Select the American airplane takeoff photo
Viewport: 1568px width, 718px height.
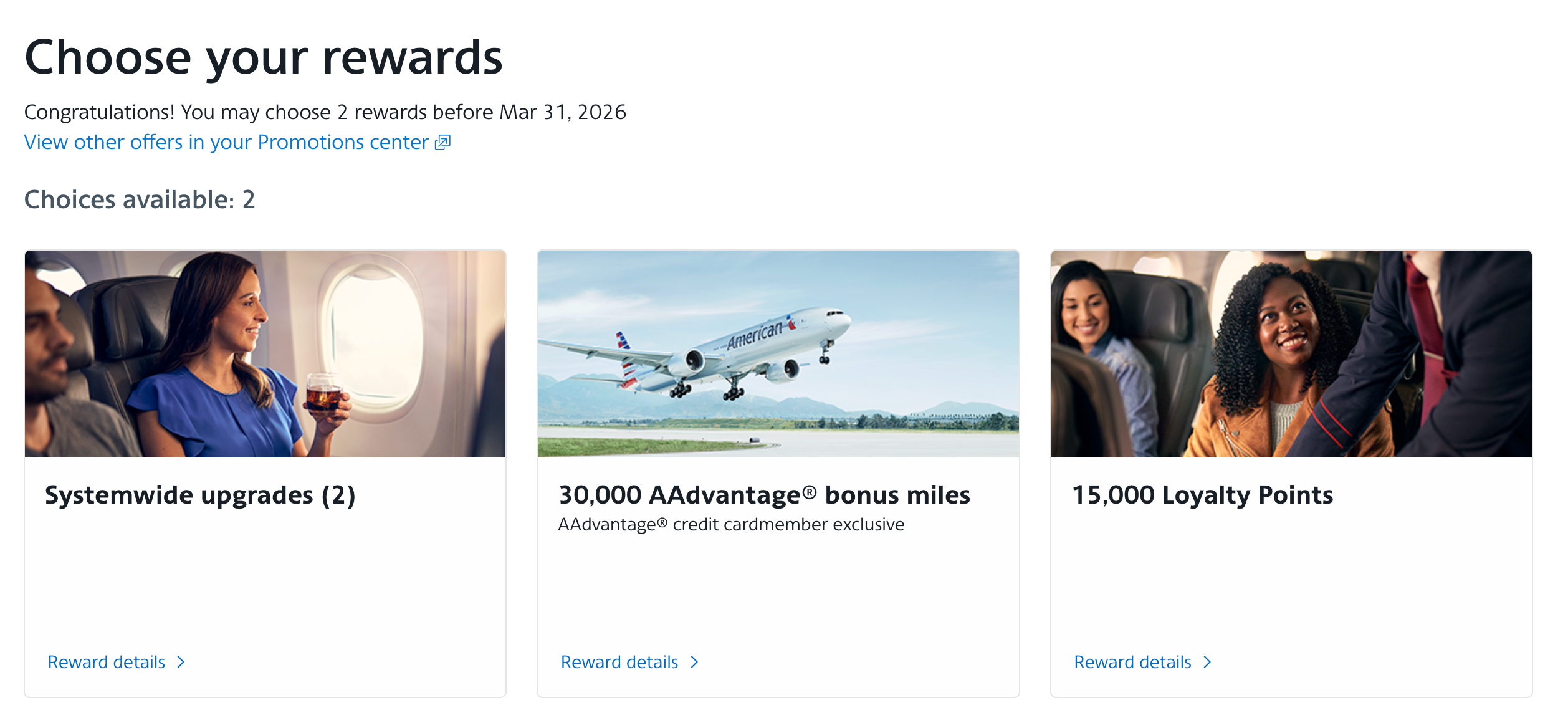[778, 354]
